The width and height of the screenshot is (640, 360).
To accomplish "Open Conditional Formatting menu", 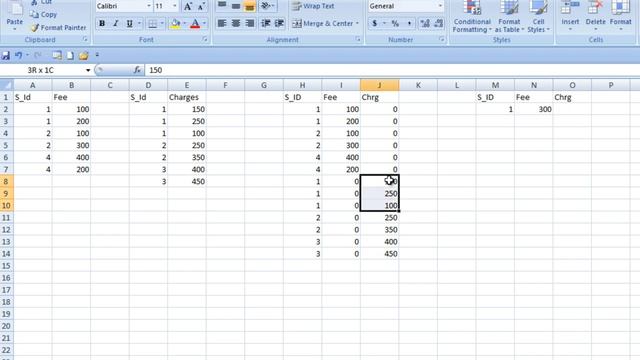I will point(472,17).
